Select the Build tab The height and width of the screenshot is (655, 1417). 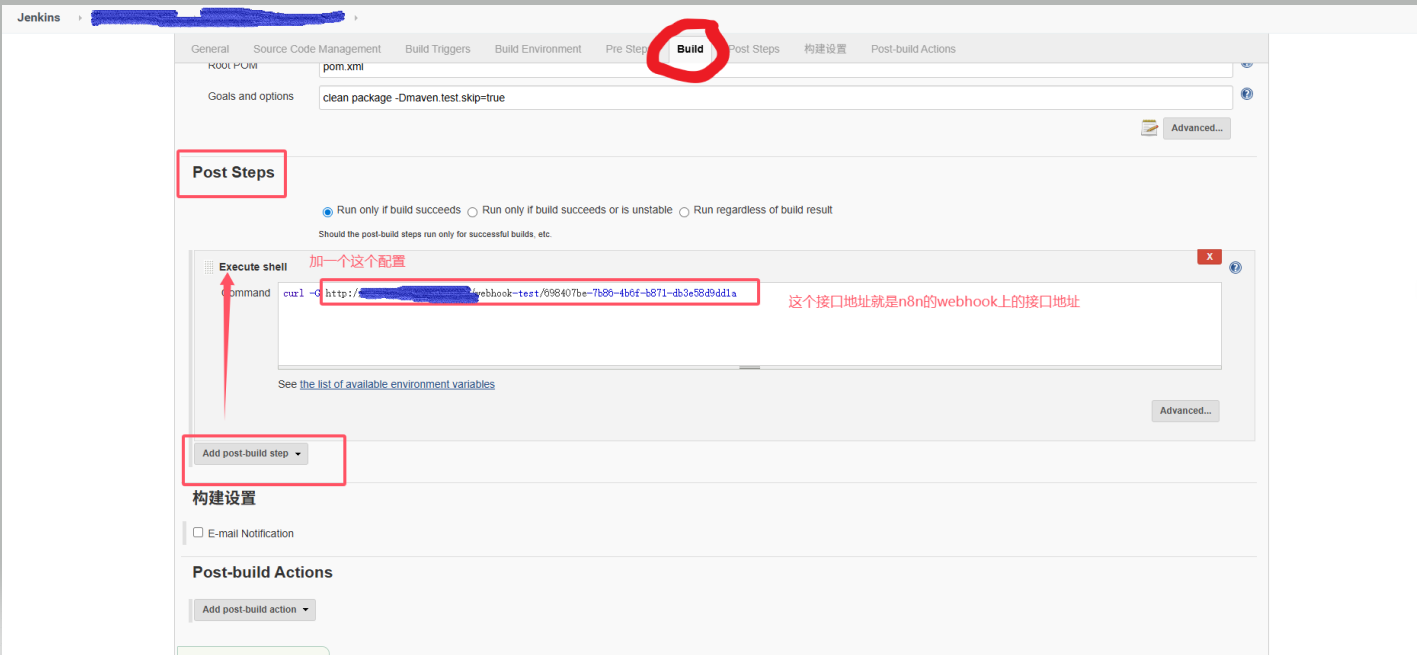point(690,49)
